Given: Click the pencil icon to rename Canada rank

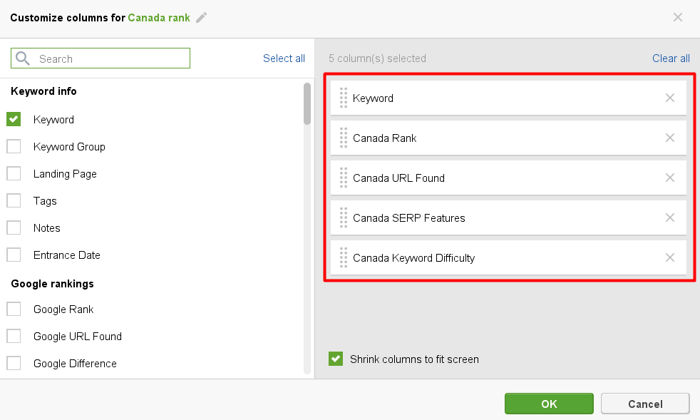Looking at the screenshot, I should click(x=201, y=17).
